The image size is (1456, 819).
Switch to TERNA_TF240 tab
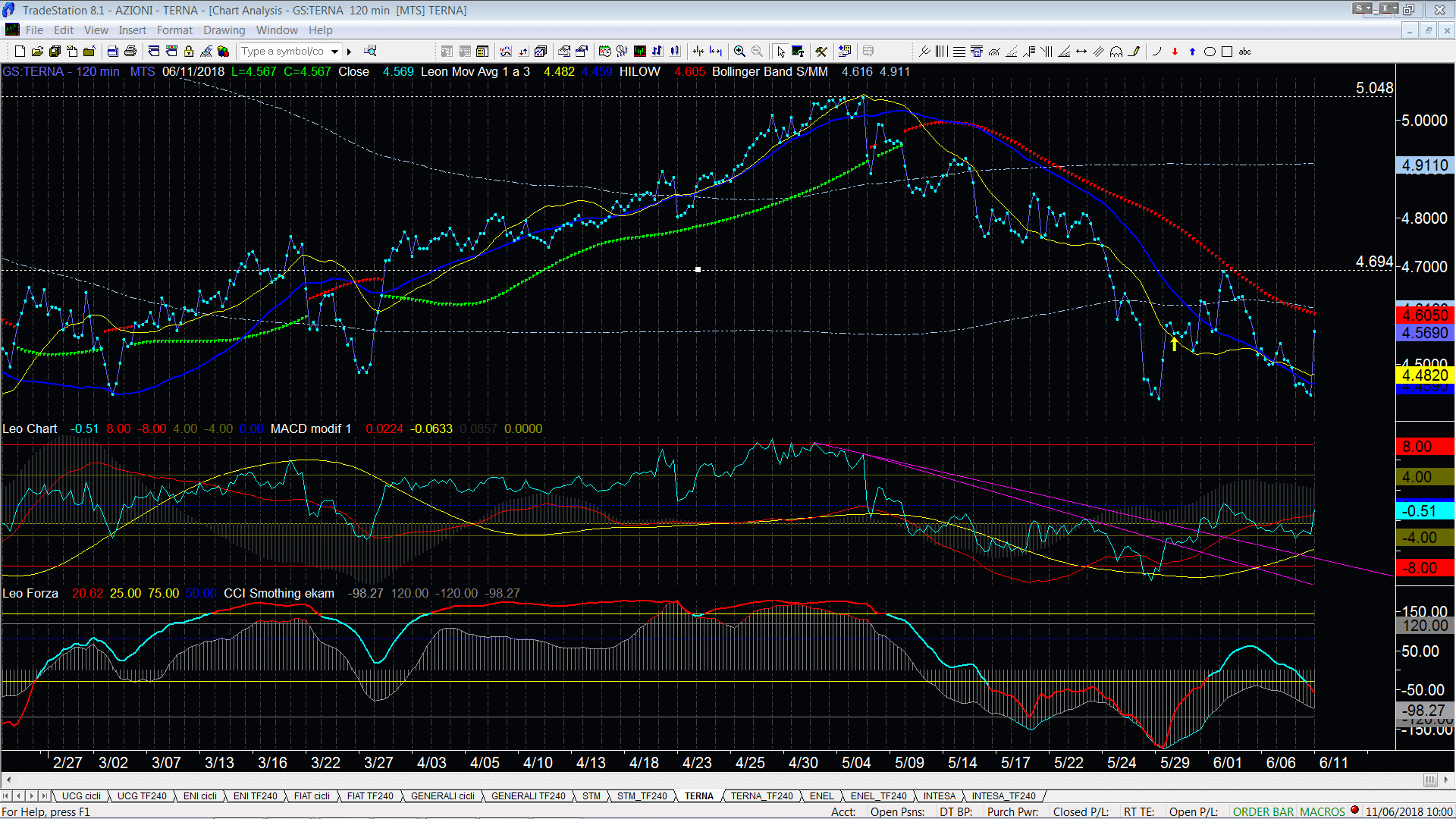[x=761, y=796]
